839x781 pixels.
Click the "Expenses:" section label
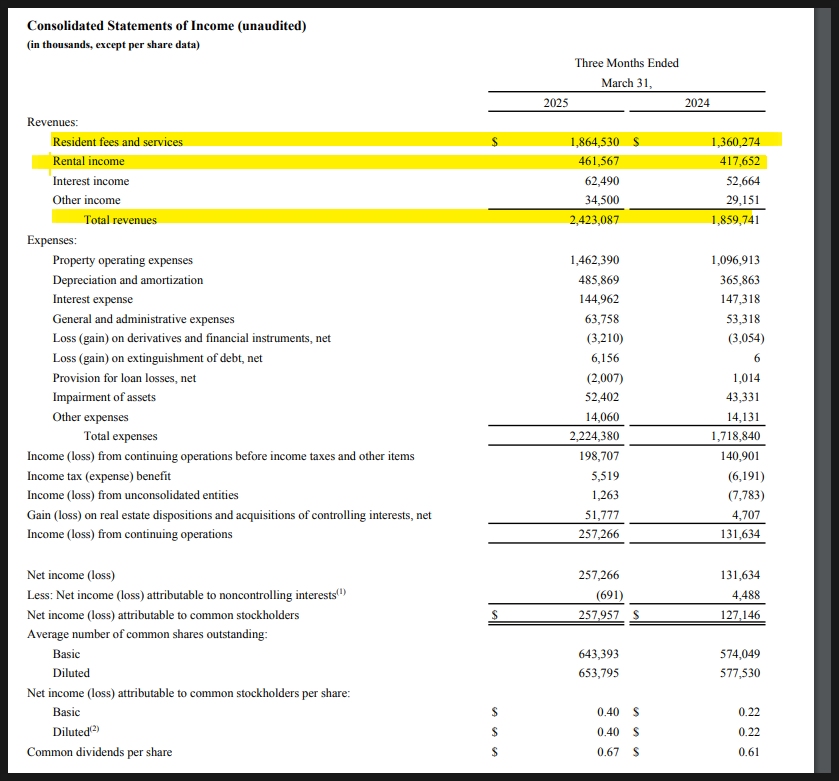[x=52, y=240]
